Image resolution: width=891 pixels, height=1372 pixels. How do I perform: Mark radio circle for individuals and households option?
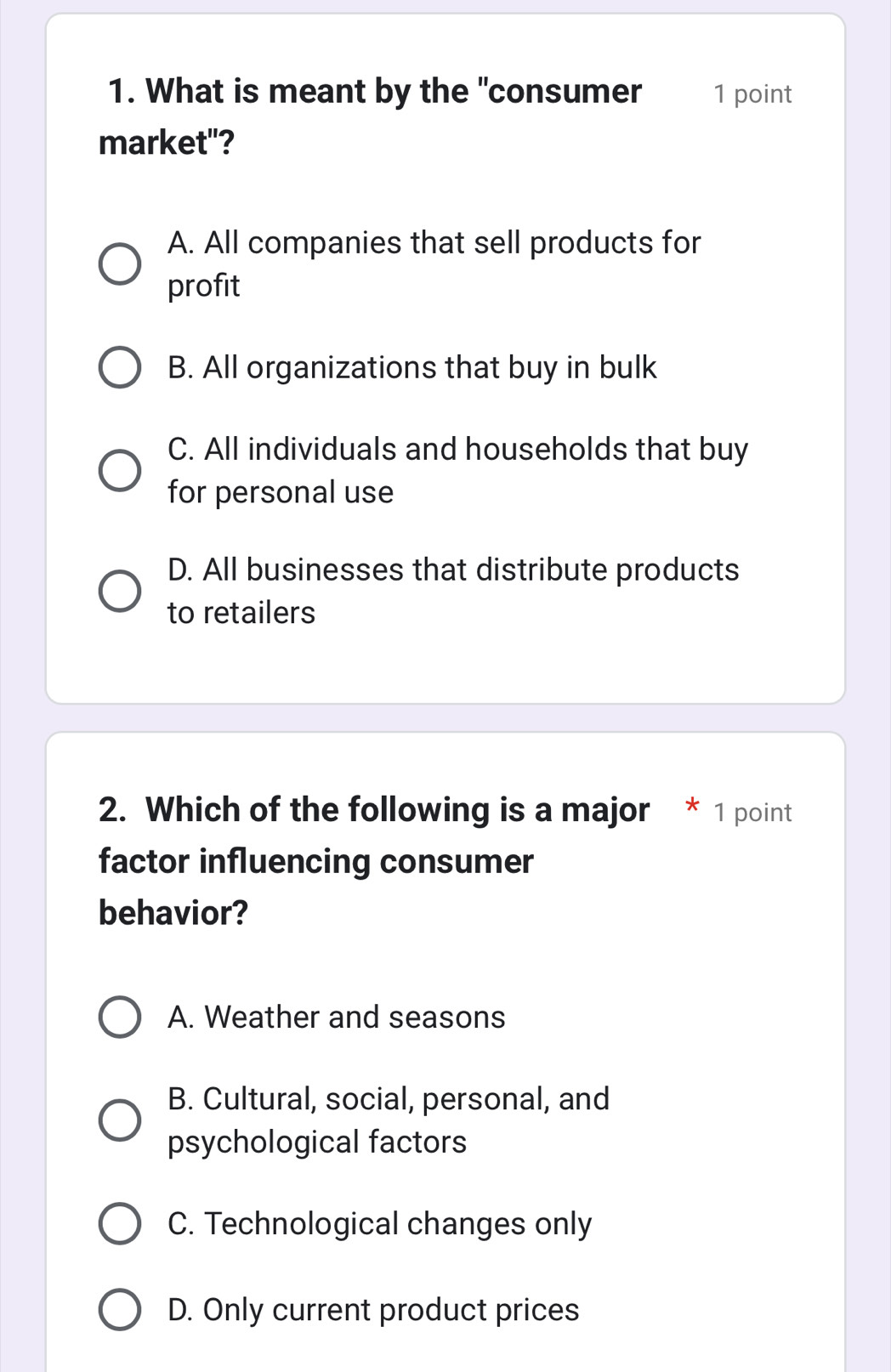120,471
